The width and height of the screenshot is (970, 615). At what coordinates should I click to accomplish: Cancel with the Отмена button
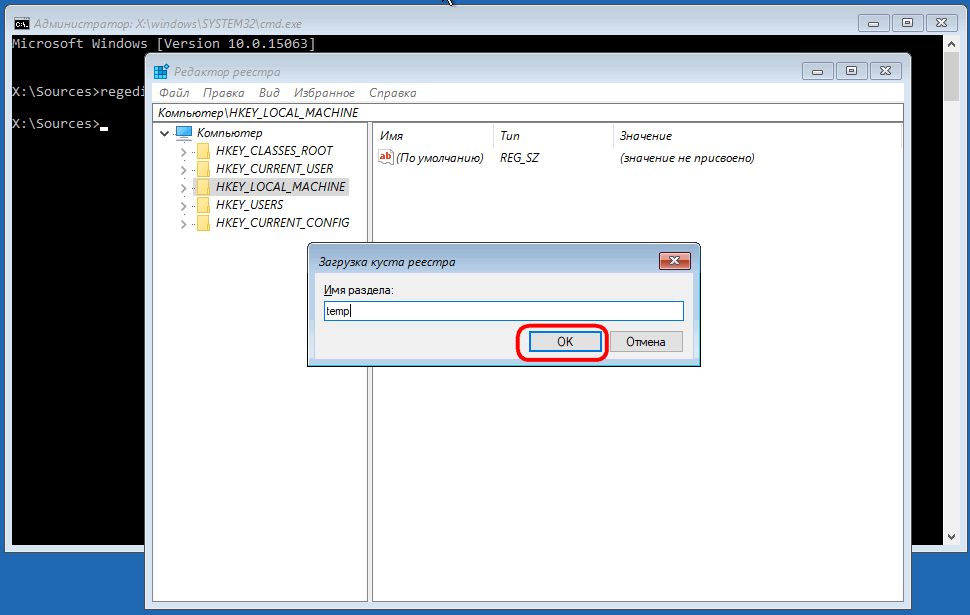point(646,342)
